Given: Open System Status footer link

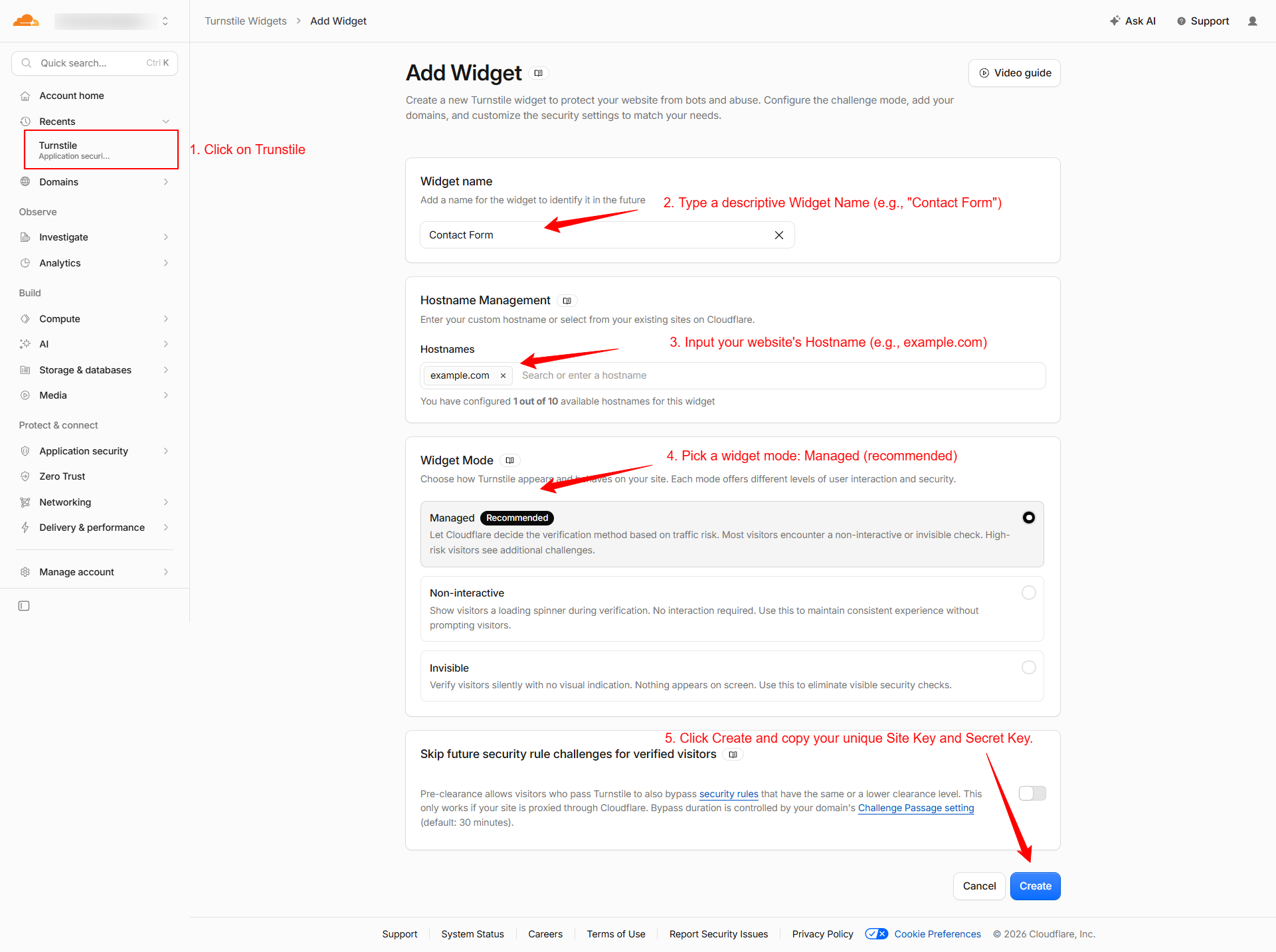Looking at the screenshot, I should (x=473, y=934).
